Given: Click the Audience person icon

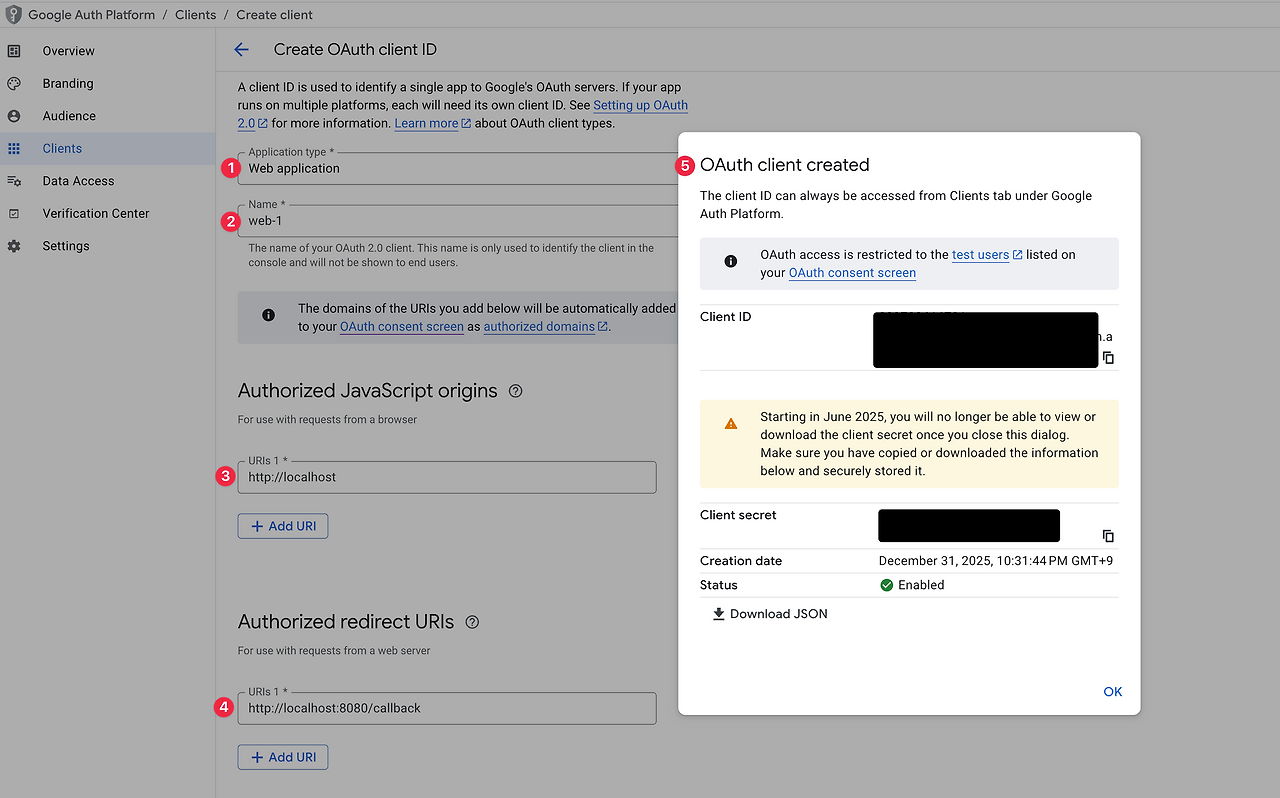Looking at the screenshot, I should (x=14, y=116).
